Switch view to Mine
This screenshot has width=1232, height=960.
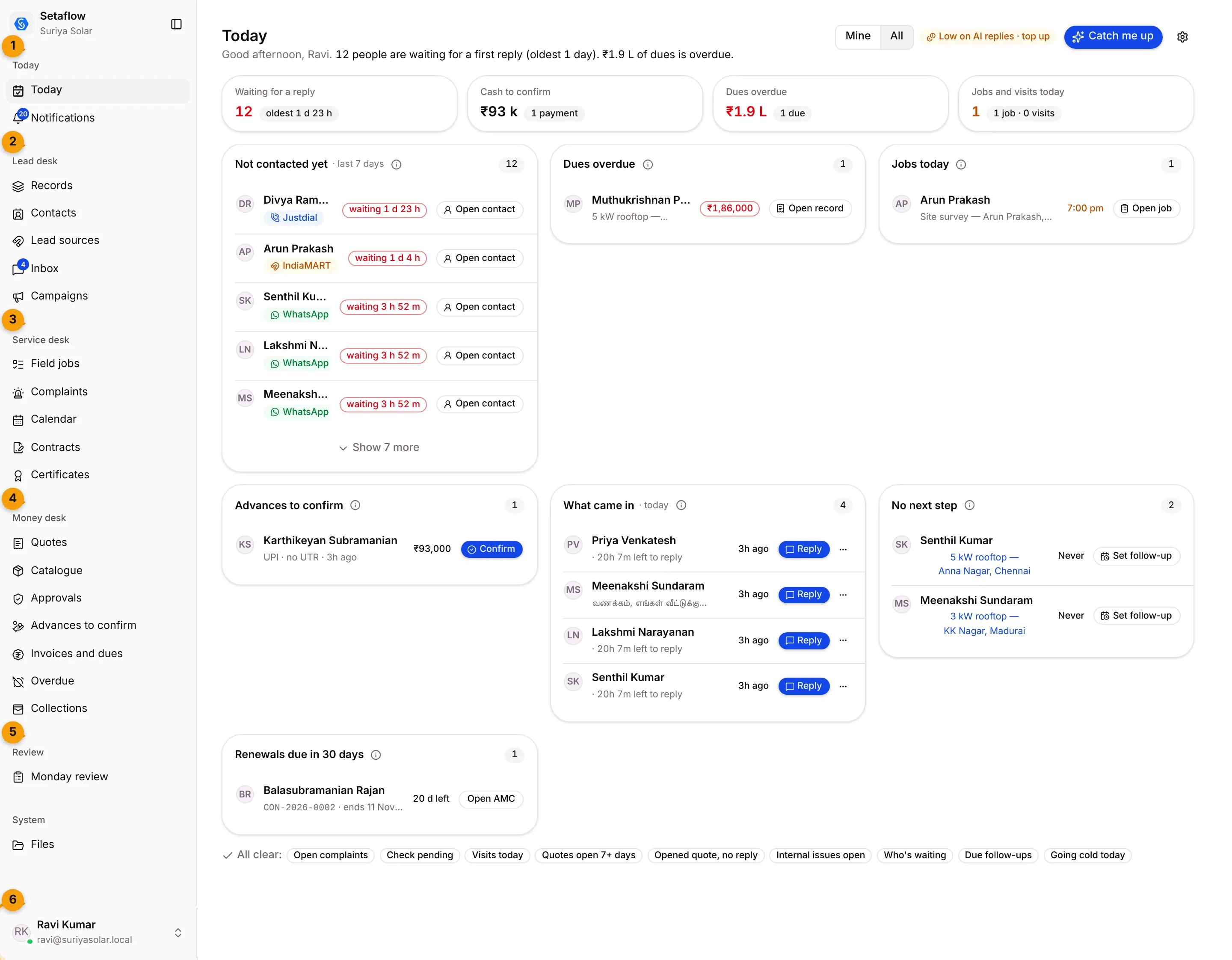(857, 37)
